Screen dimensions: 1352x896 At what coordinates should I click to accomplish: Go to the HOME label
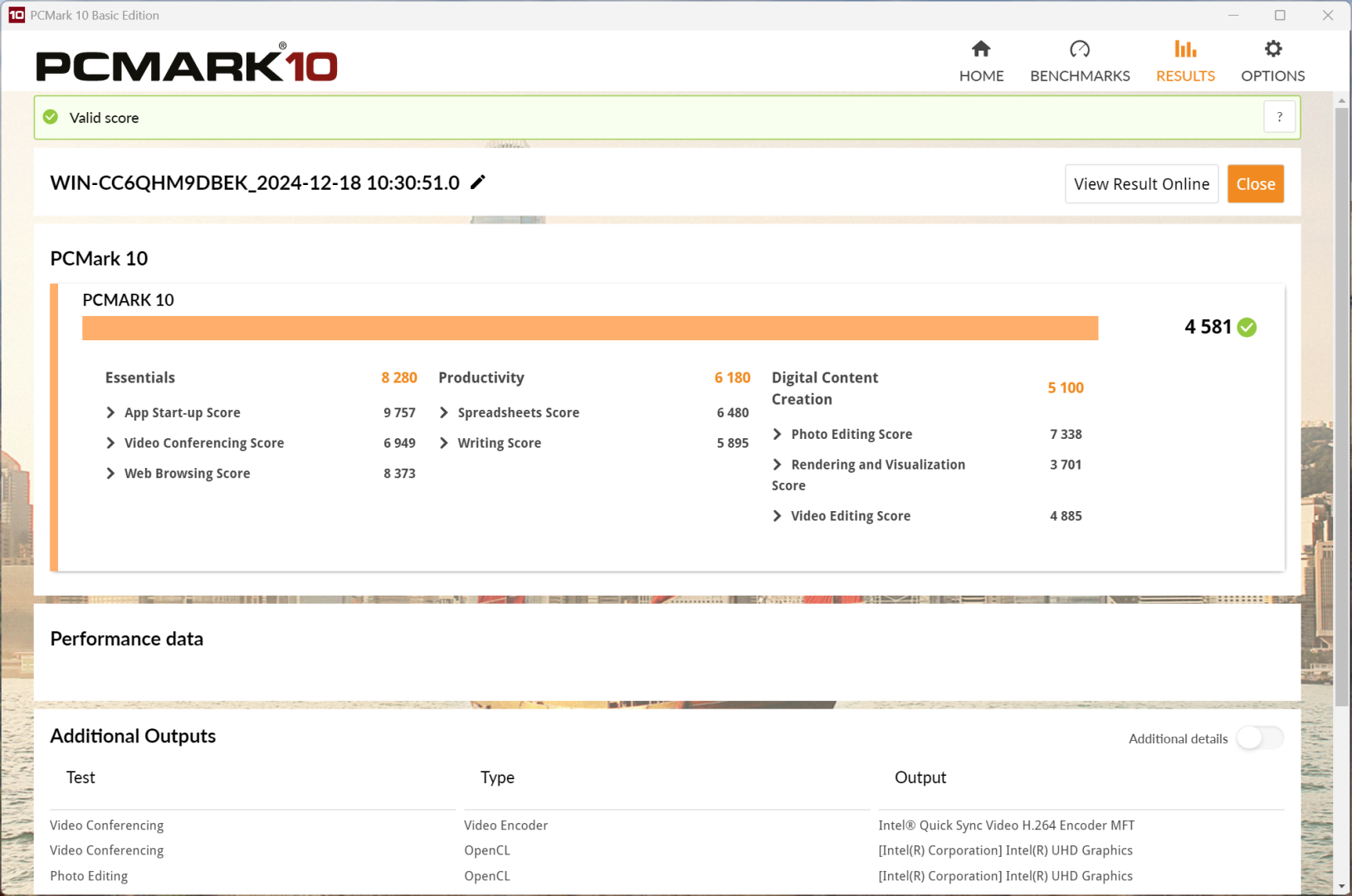click(x=981, y=75)
